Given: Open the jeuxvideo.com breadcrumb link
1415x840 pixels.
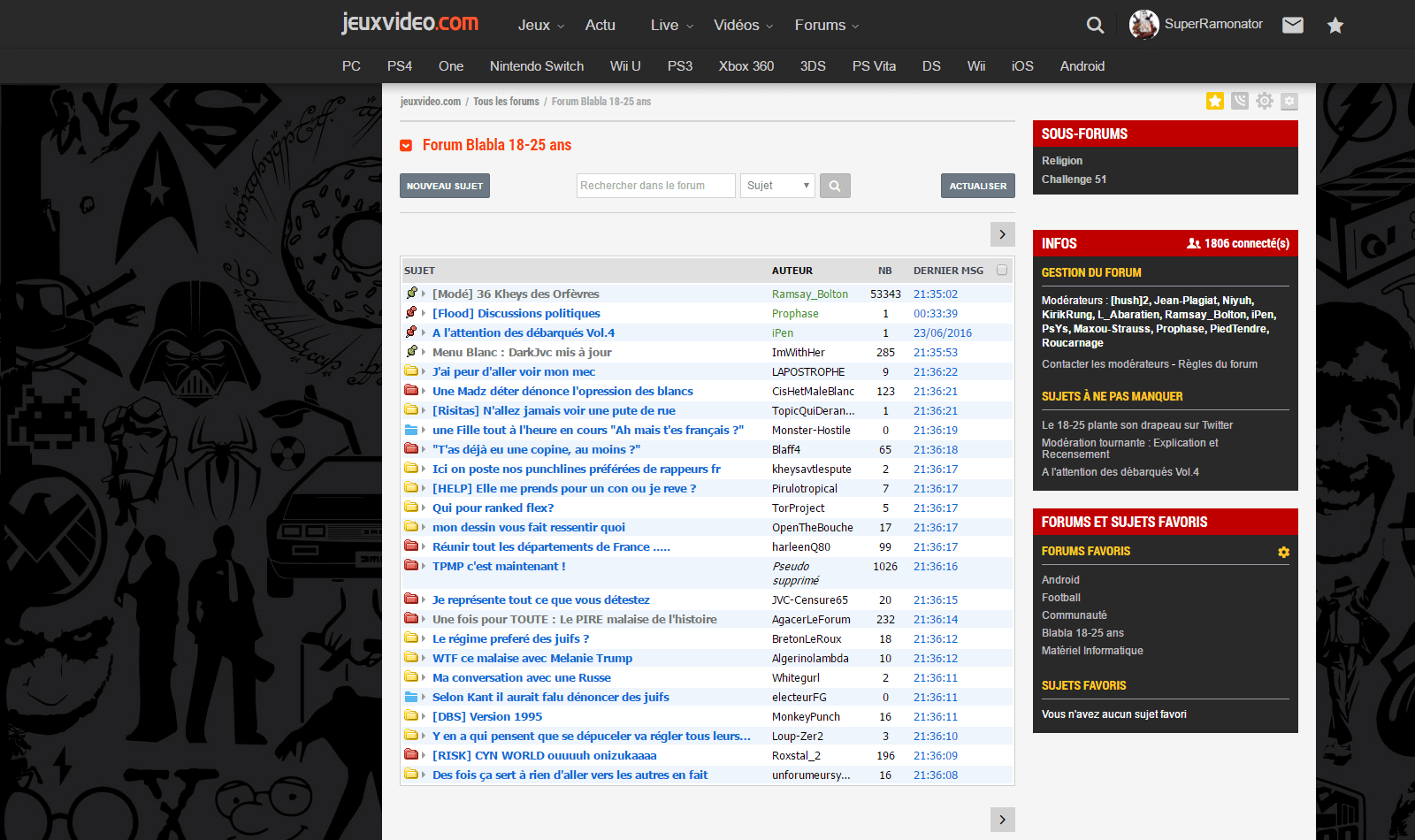Looking at the screenshot, I should [431, 102].
